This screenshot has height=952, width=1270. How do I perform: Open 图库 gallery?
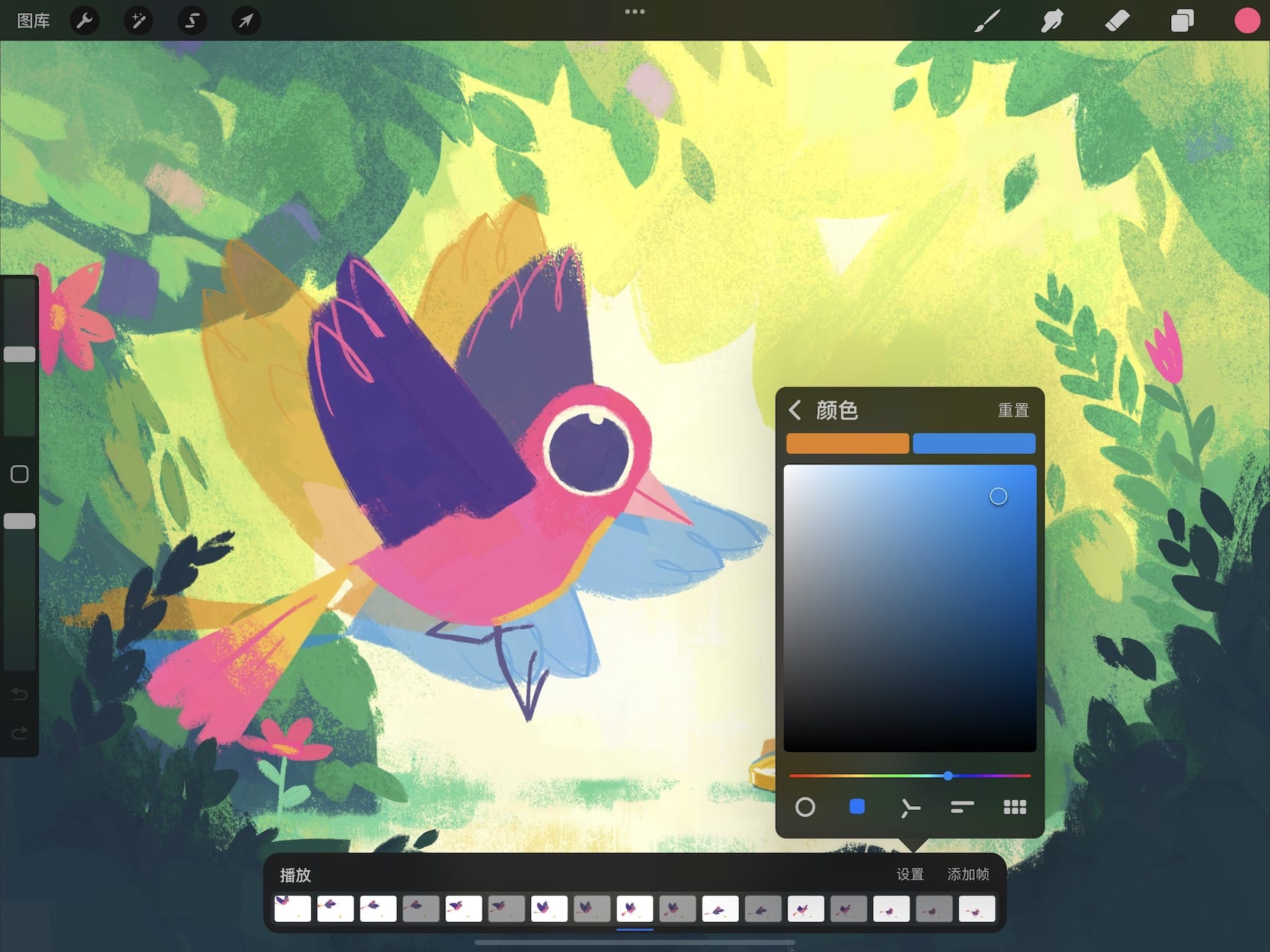tap(33, 21)
